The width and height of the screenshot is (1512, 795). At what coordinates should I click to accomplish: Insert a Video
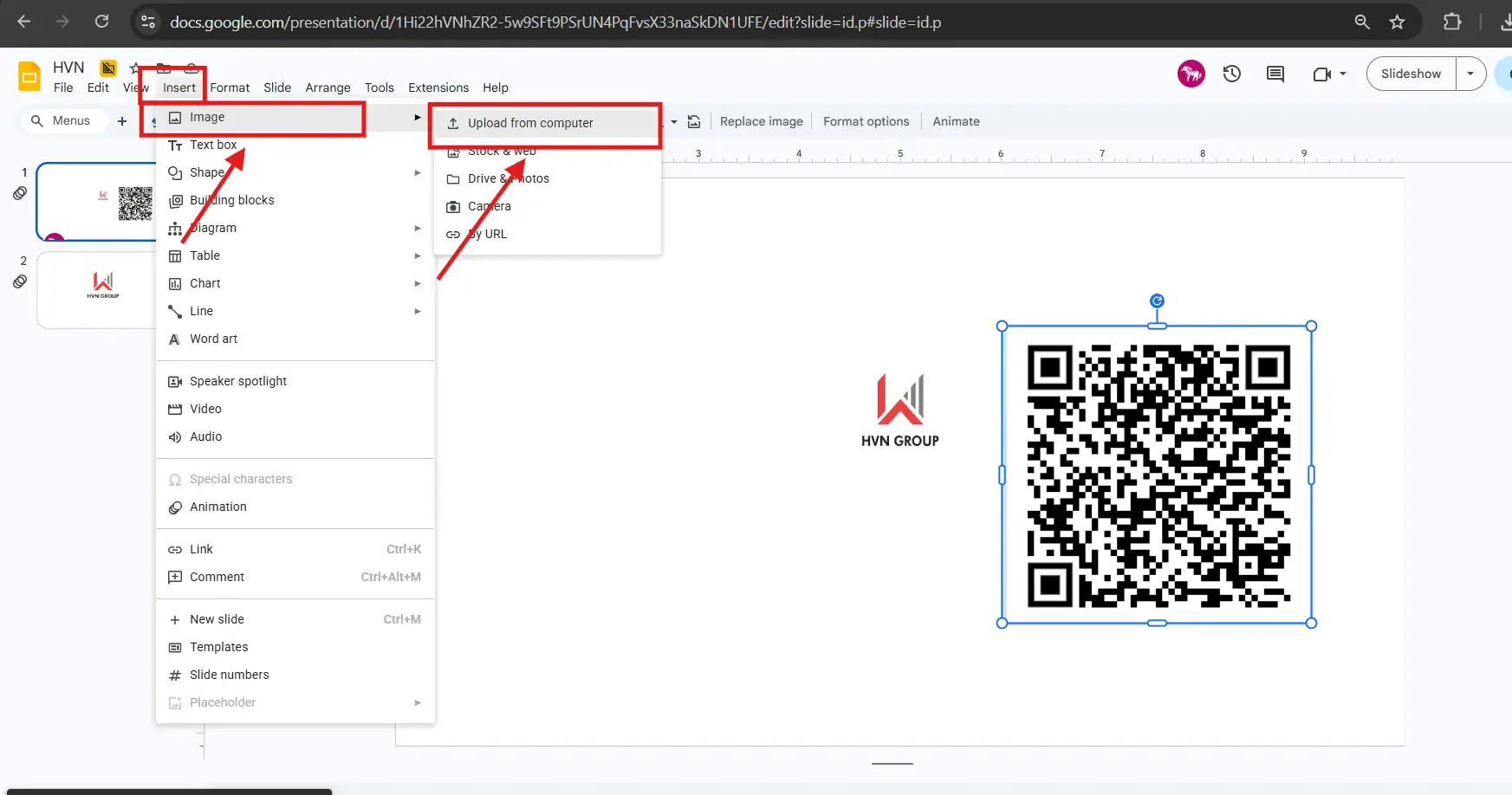click(295, 409)
